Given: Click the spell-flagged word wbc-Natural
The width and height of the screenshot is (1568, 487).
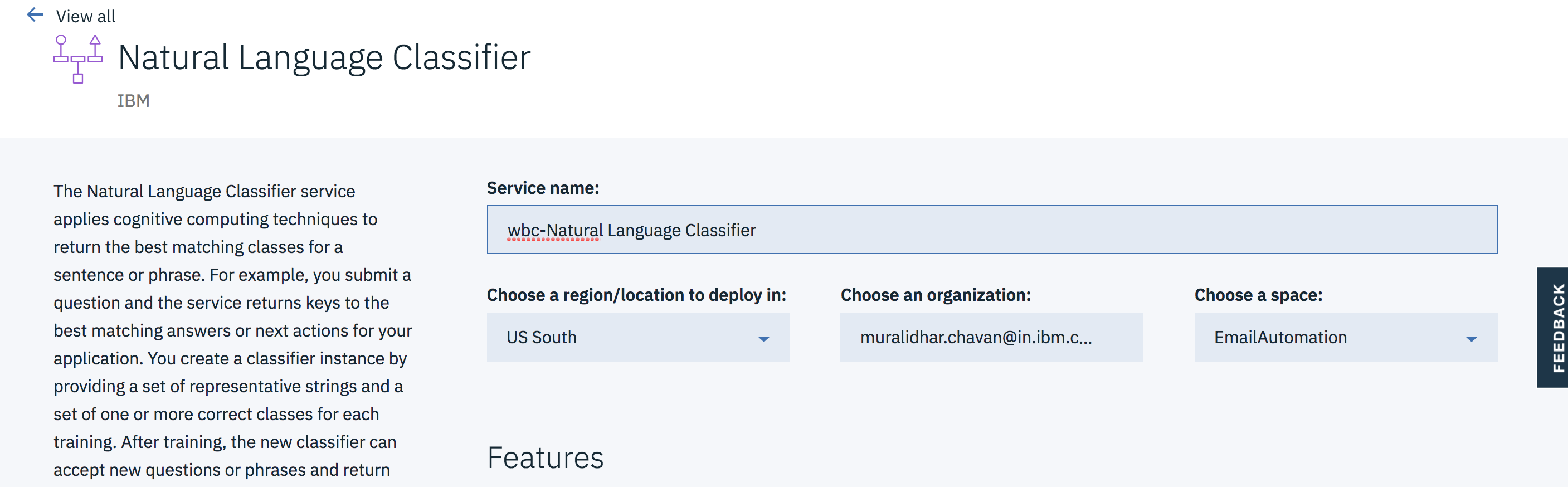Looking at the screenshot, I should [554, 231].
